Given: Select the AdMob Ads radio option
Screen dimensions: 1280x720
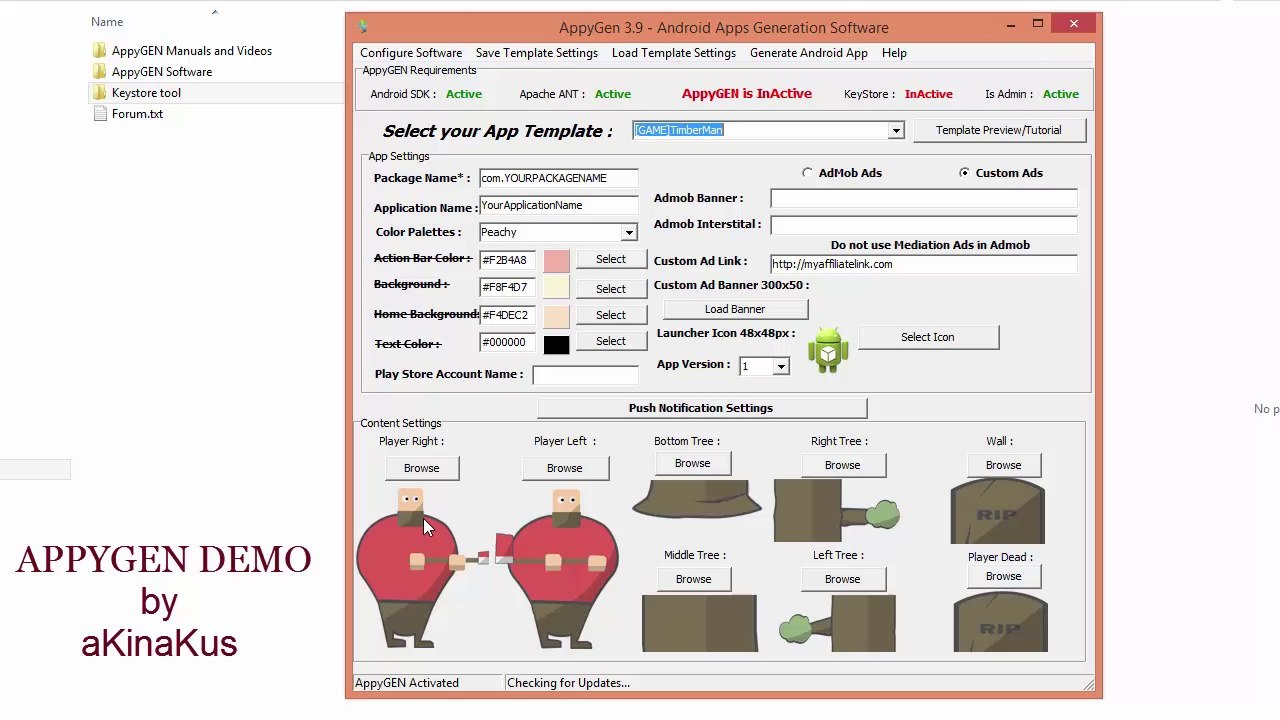Looking at the screenshot, I should pyautogui.click(x=807, y=173).
